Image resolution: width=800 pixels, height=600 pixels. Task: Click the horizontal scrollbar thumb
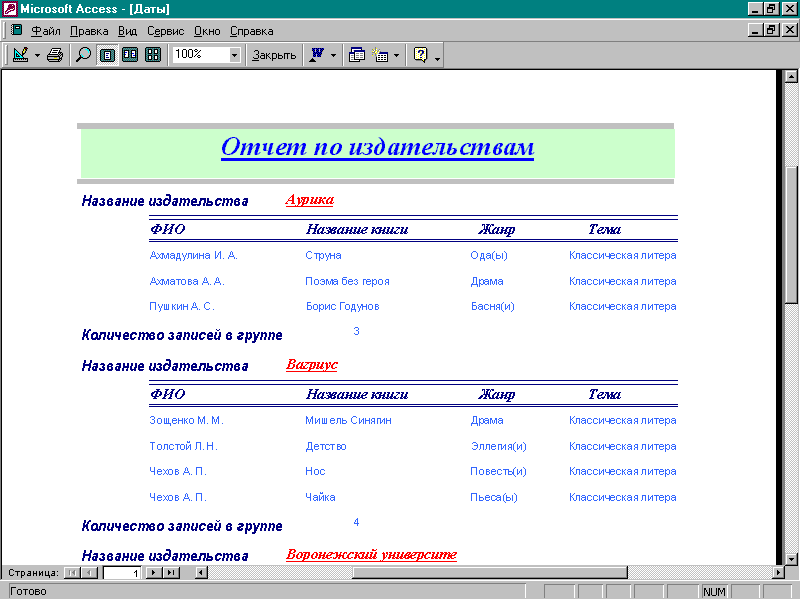[490, 573]
